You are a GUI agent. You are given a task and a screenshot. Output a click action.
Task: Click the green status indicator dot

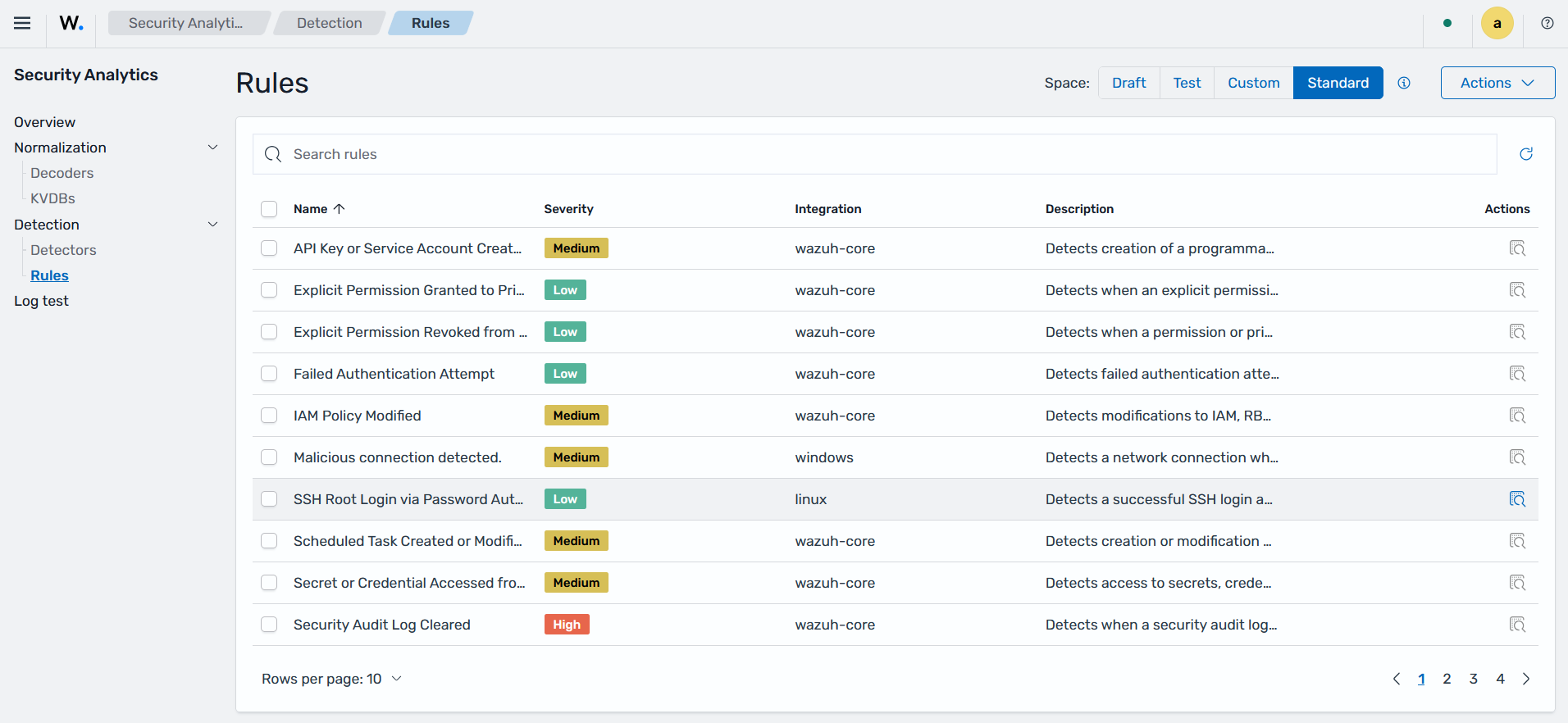(1447, 23)
